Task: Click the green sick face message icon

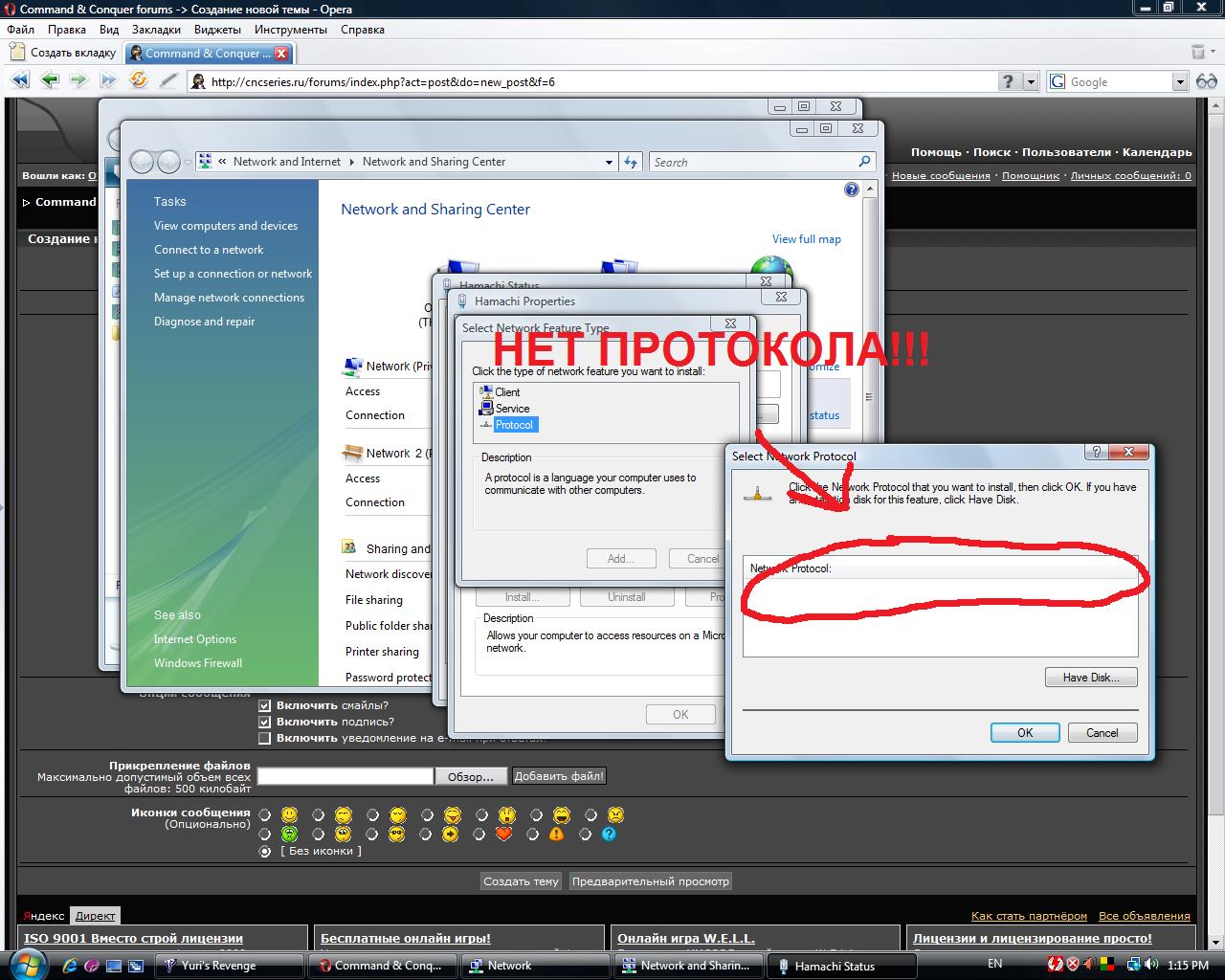Action: (x=289, y=834)
